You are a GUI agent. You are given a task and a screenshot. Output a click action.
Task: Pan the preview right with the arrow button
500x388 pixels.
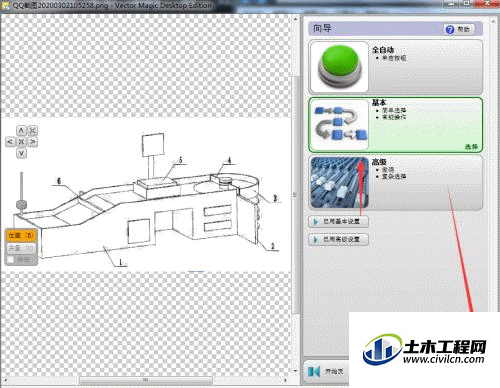[x=32, y=142]
